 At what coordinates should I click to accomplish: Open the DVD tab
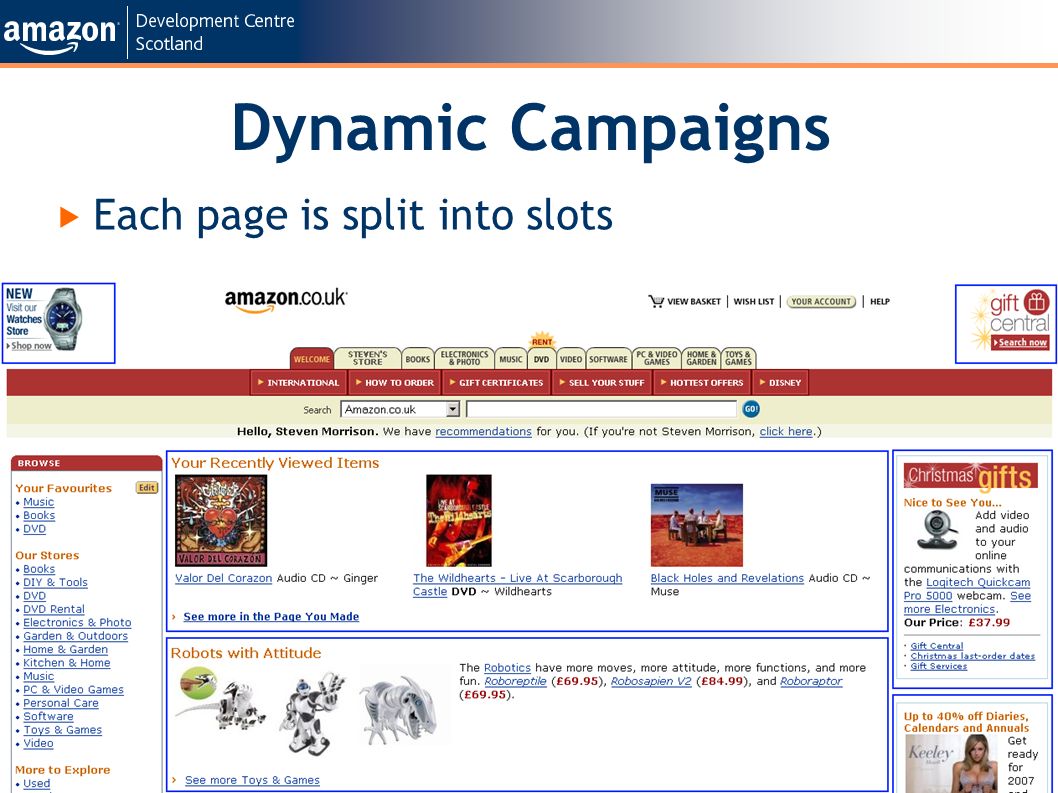(x=541, y=359)
